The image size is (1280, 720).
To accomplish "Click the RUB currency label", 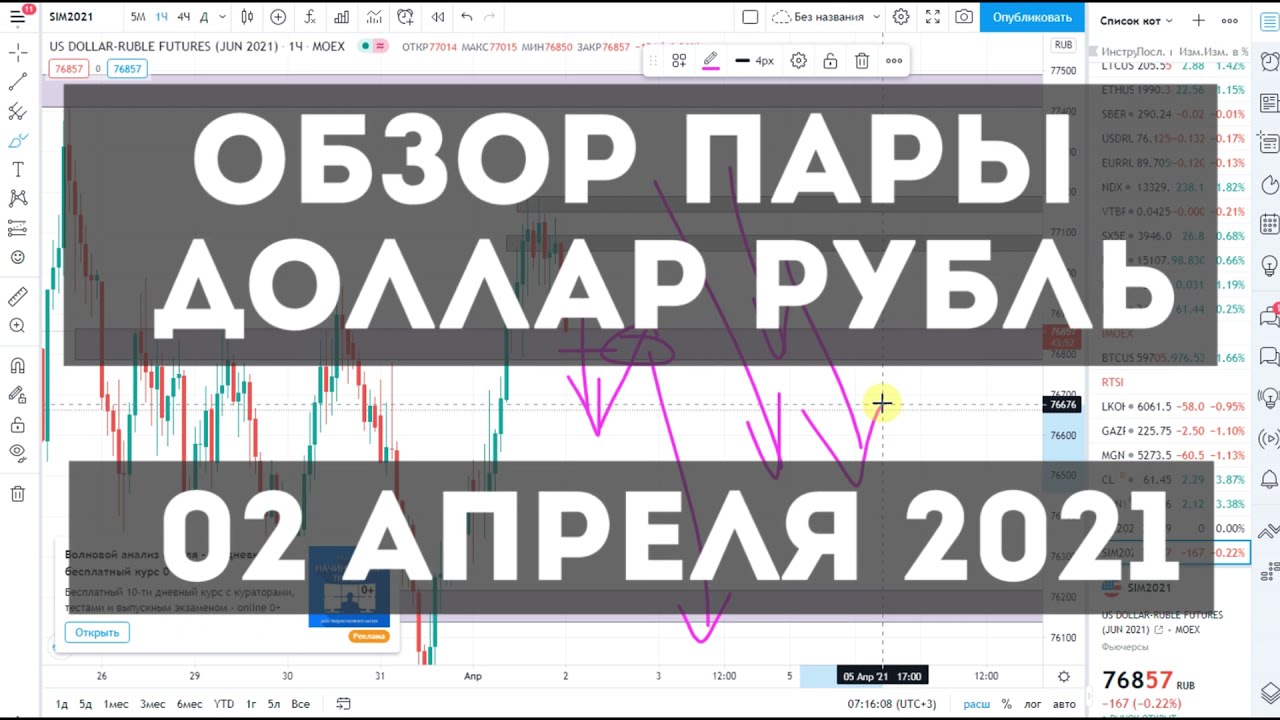I will (x=1063, y=45).
